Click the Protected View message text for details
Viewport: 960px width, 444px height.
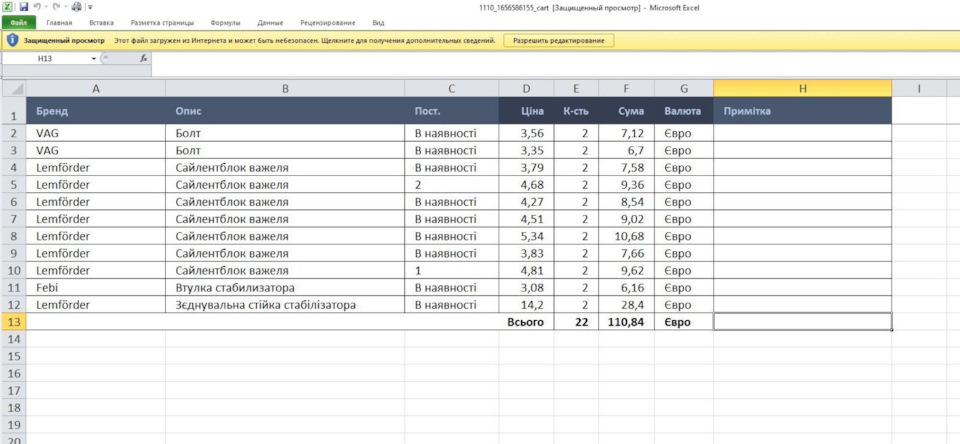305,40
